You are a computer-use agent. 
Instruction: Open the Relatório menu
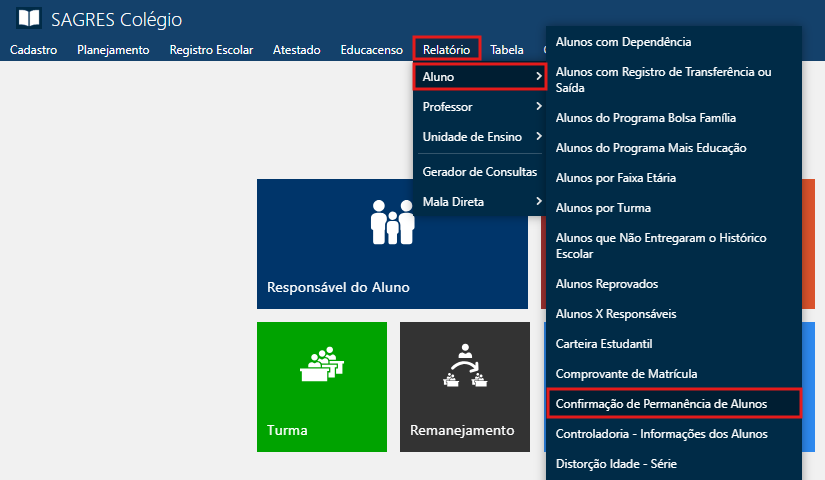446,49
